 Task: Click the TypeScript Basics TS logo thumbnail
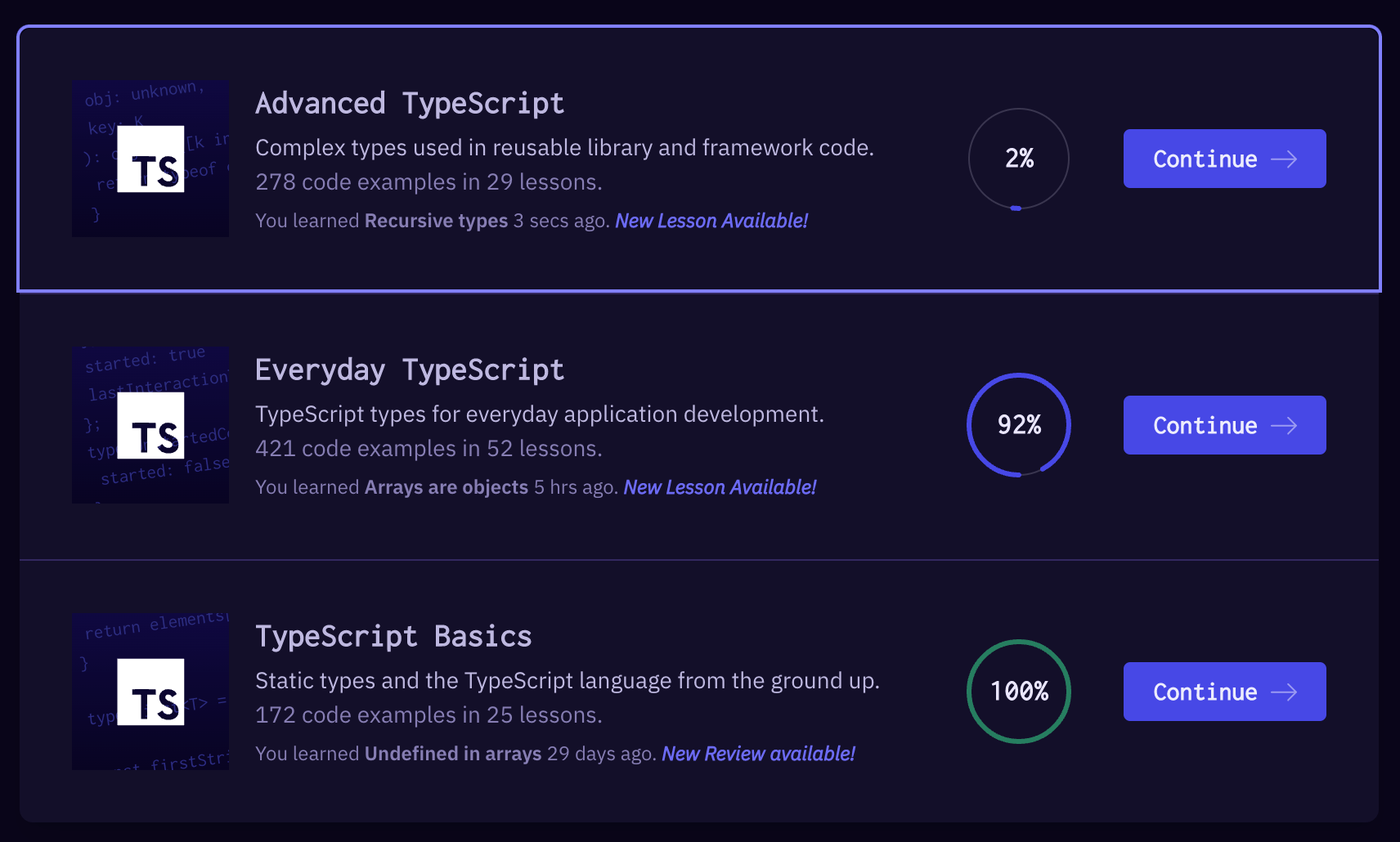[150, 692]
